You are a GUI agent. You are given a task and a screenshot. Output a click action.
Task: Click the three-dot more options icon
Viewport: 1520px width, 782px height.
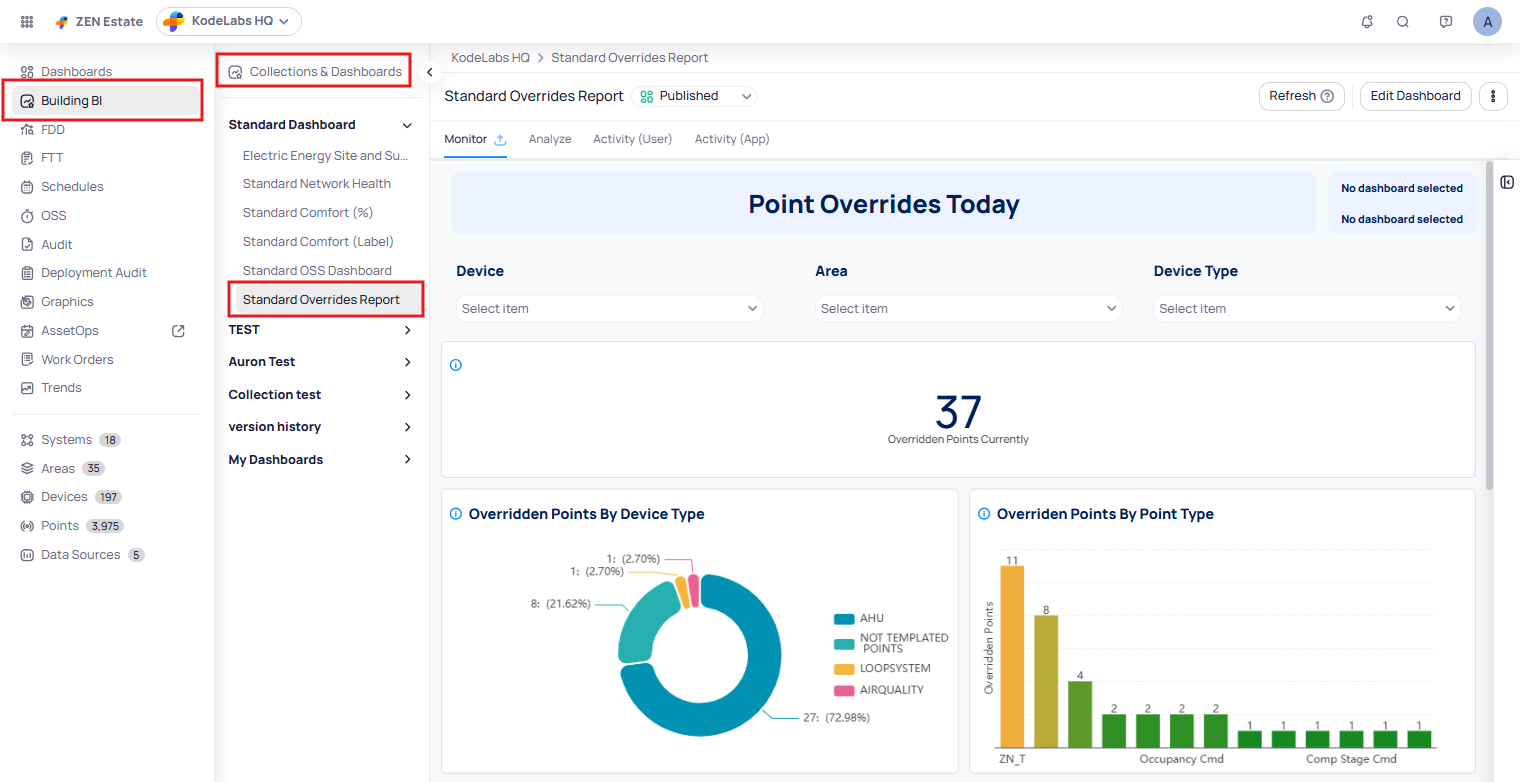(x=1493, y=96)
